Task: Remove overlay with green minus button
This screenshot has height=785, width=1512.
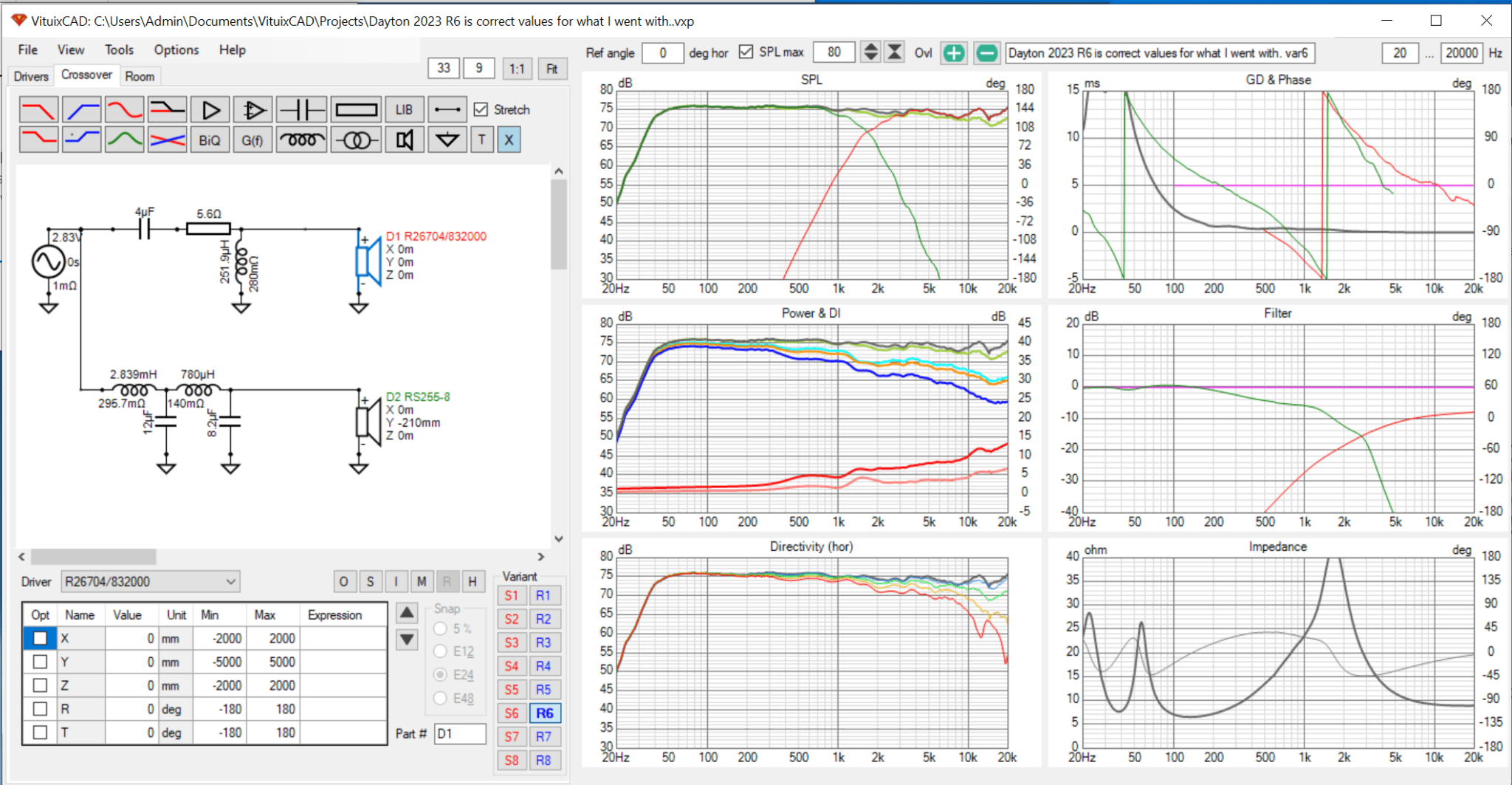Action: coord(986,53)
